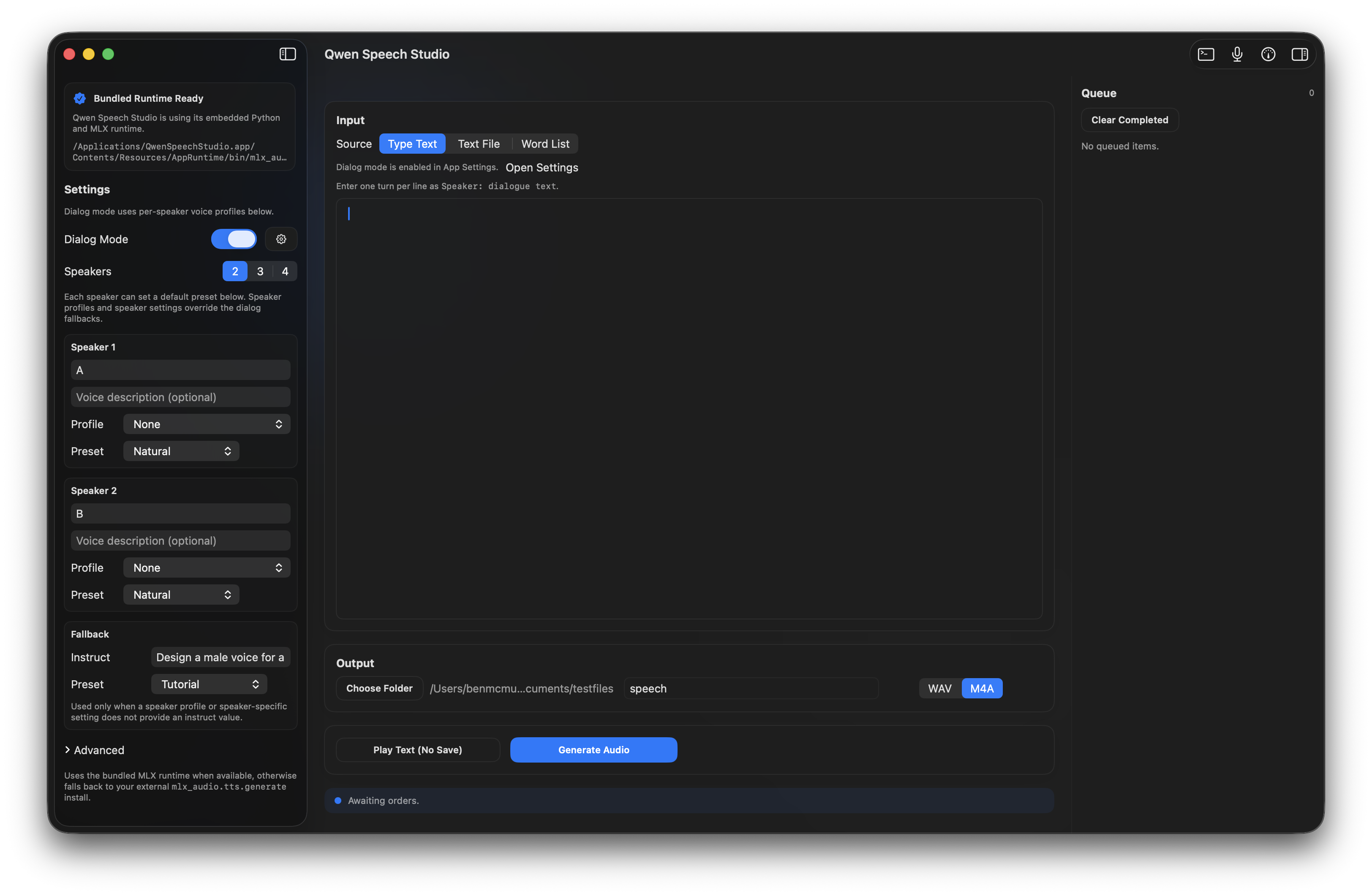This screenshot has width=1372, height=896.
Task: Set Speakers count to 4
Action: (x=285, y=272)
